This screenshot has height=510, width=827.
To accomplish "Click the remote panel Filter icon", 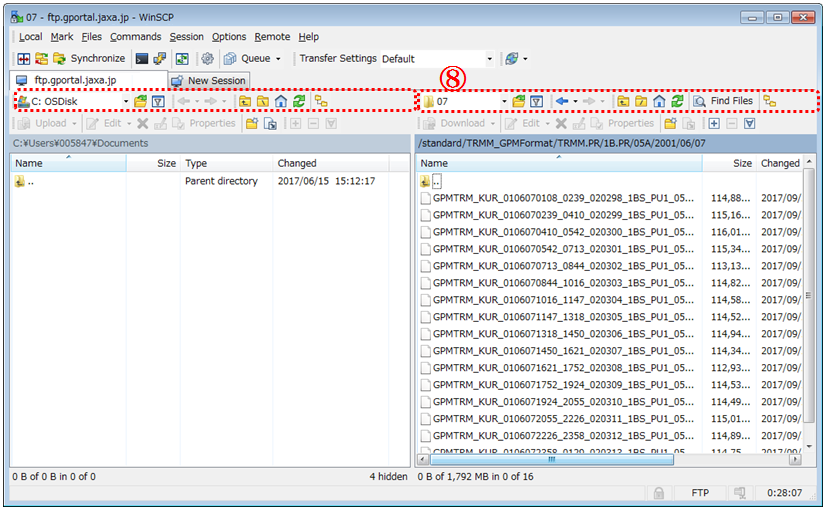I will tap(536, 101).
